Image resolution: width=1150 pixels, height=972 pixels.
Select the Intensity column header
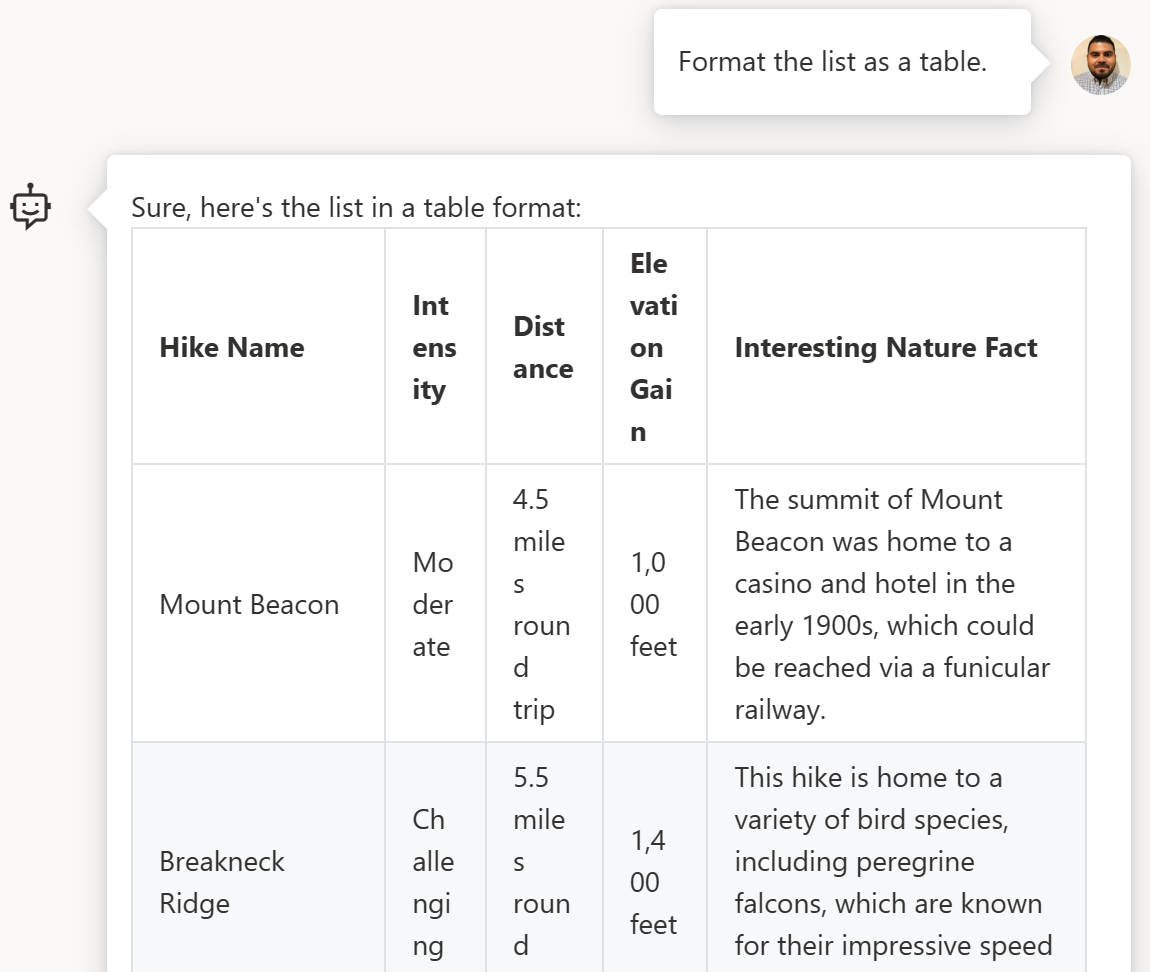434,348
